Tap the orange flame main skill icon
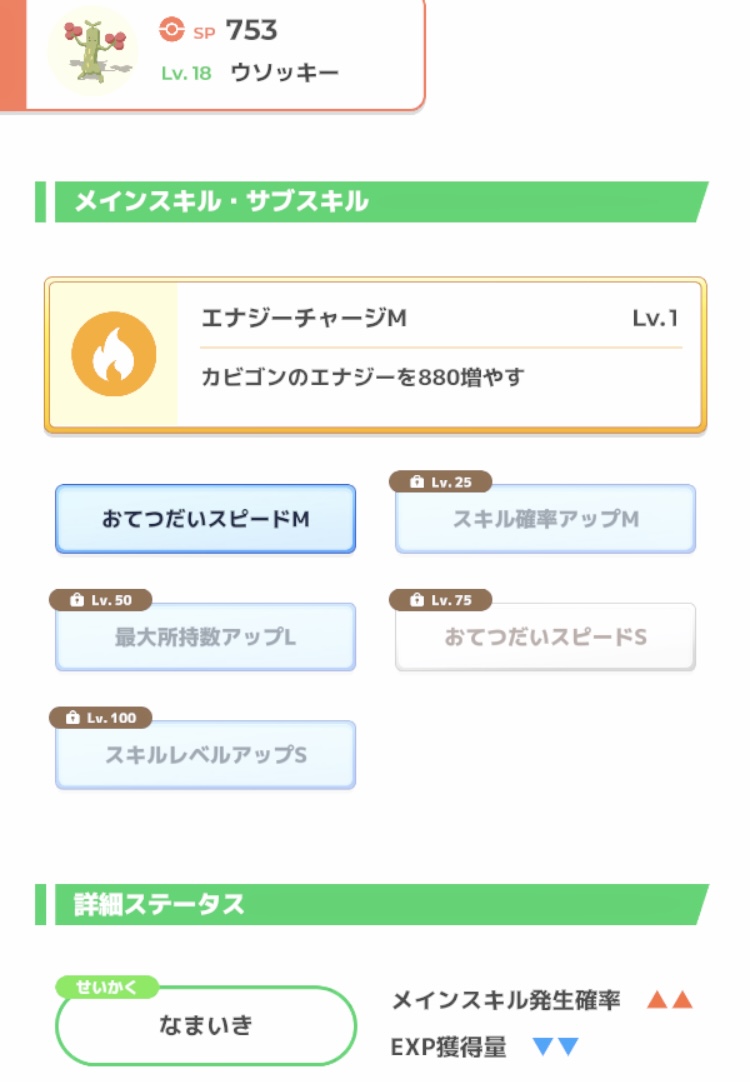The width and height of the screenshot is (750, 1082). pyautogui.click(x=113, y=354)
